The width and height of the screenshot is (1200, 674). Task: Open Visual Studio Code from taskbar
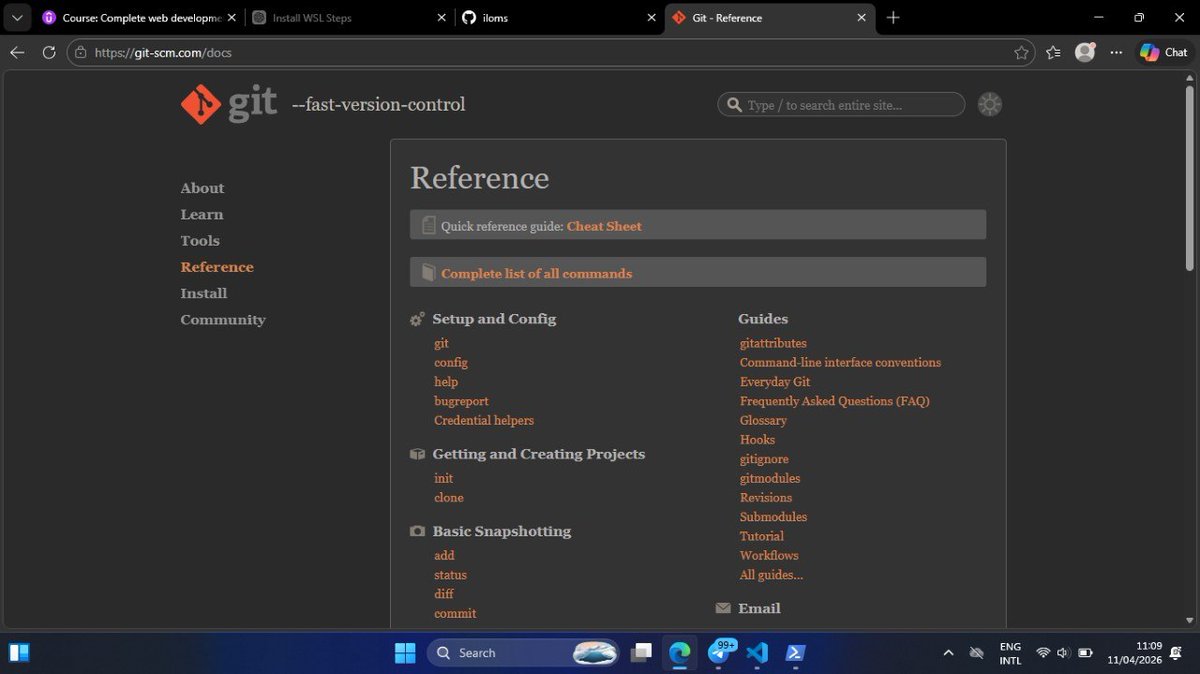tap(757, 653)
